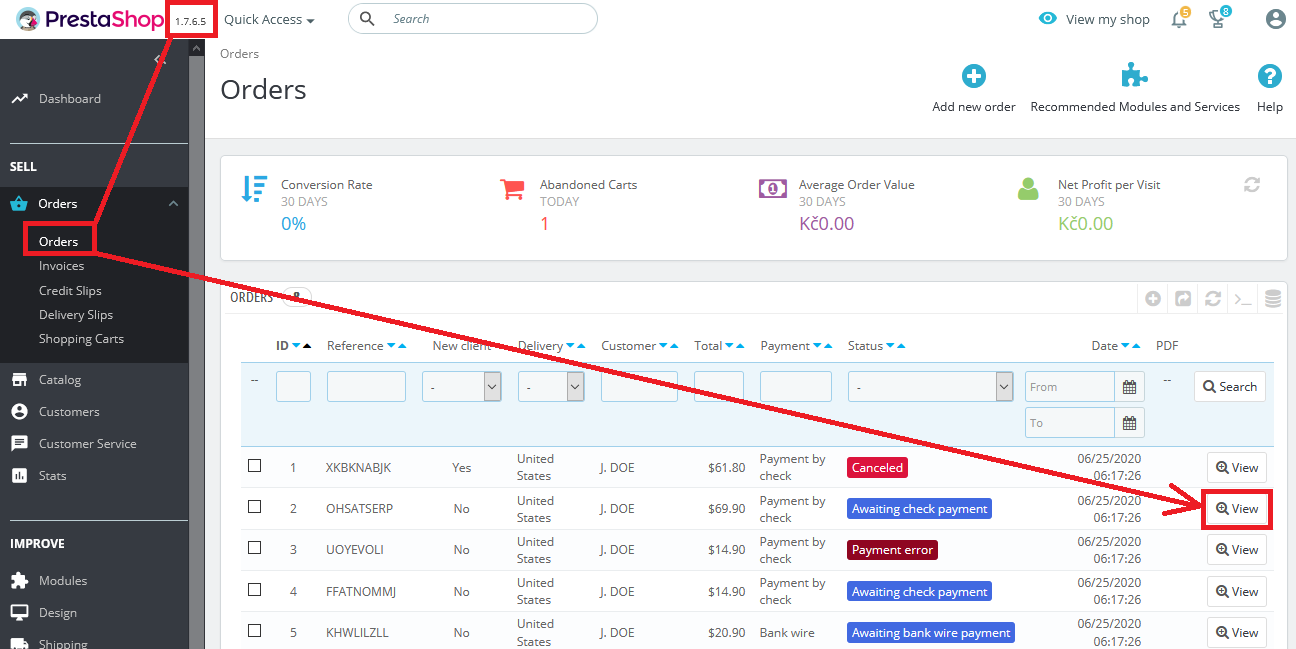Select checkbox for order 4 FFATNOMMJ
This screenshot has height=649, width=1296.
(254, 590)
